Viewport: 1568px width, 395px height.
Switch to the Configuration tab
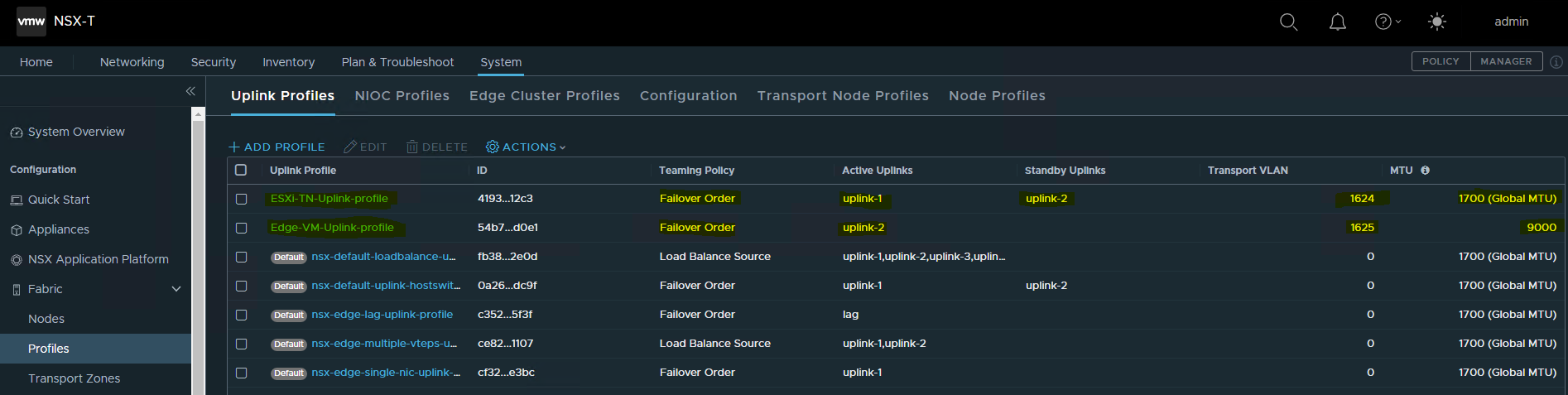(689, 96)
